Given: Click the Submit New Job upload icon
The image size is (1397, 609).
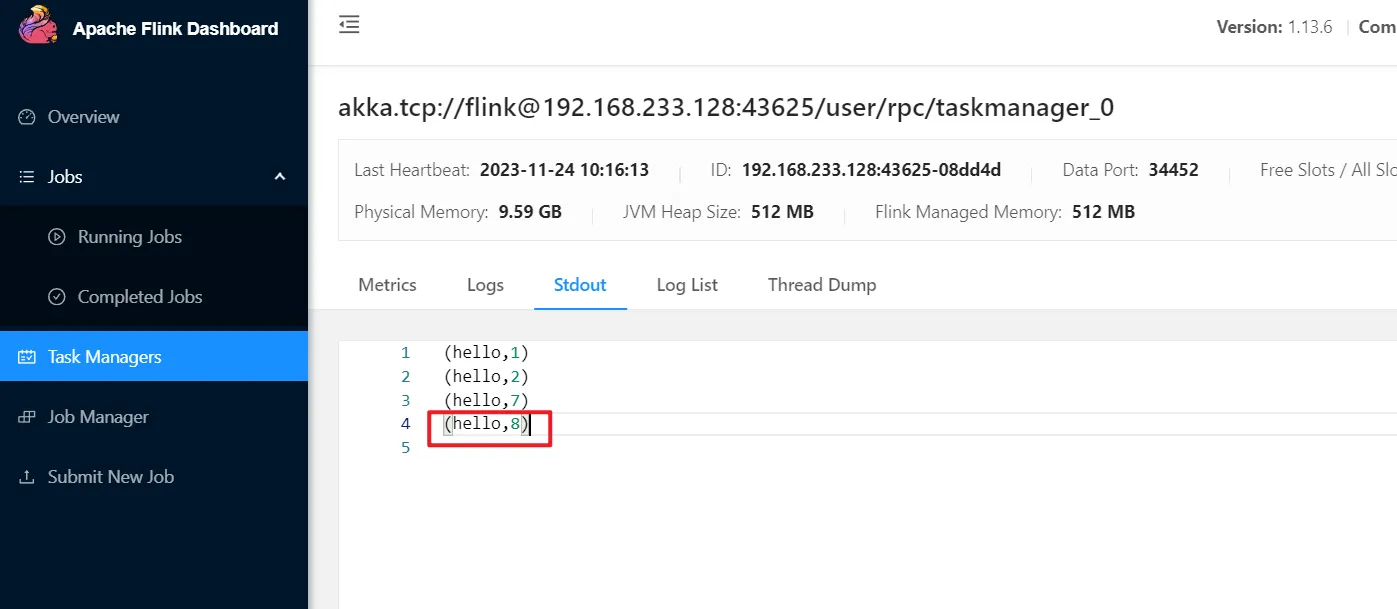Looking at the screenshot, I should tap(27, 477).
